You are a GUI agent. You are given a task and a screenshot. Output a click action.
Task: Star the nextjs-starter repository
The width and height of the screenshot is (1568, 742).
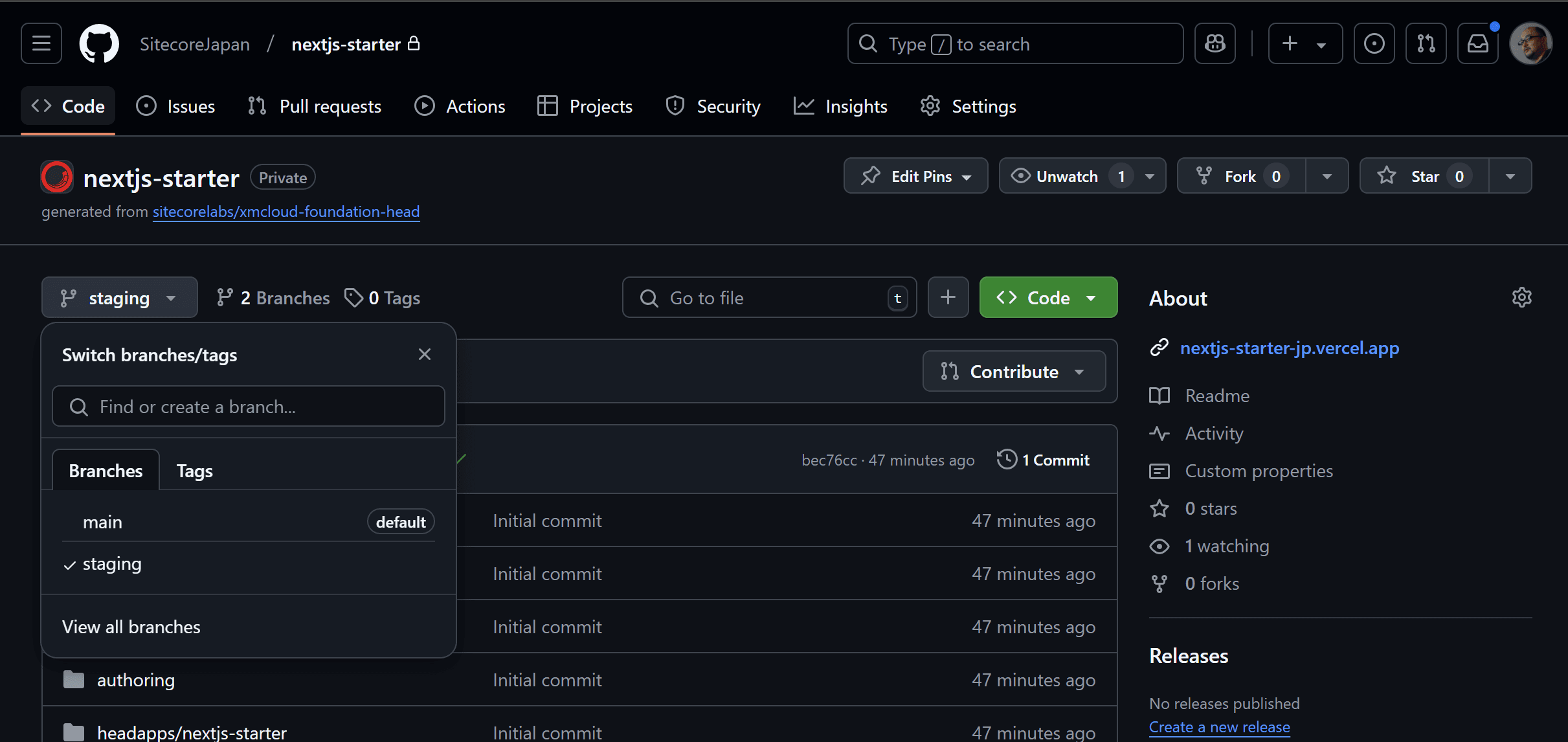[x=1424, y=176]
